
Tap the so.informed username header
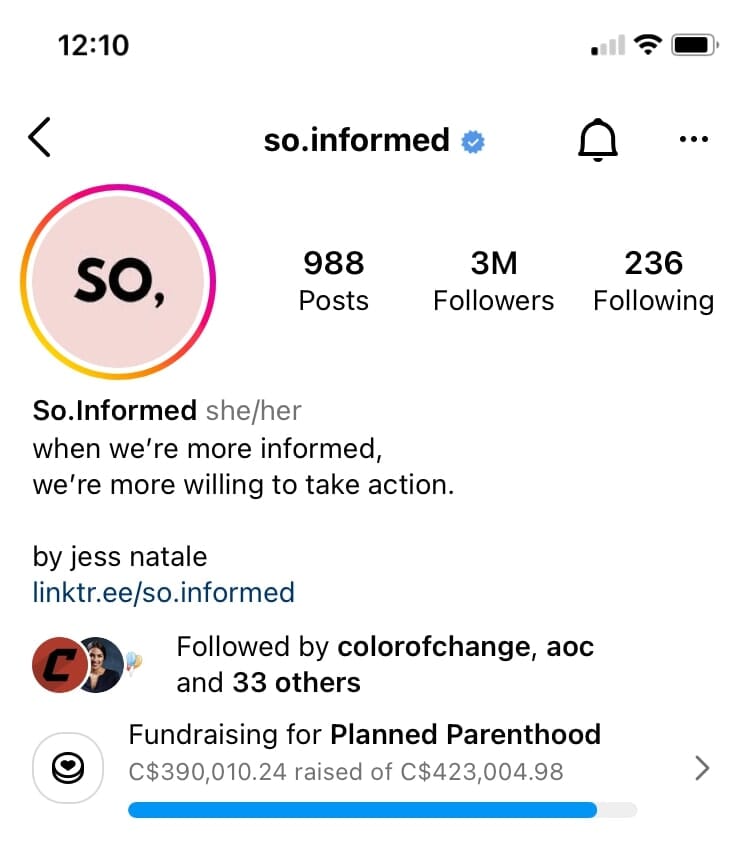click(357, 140)
